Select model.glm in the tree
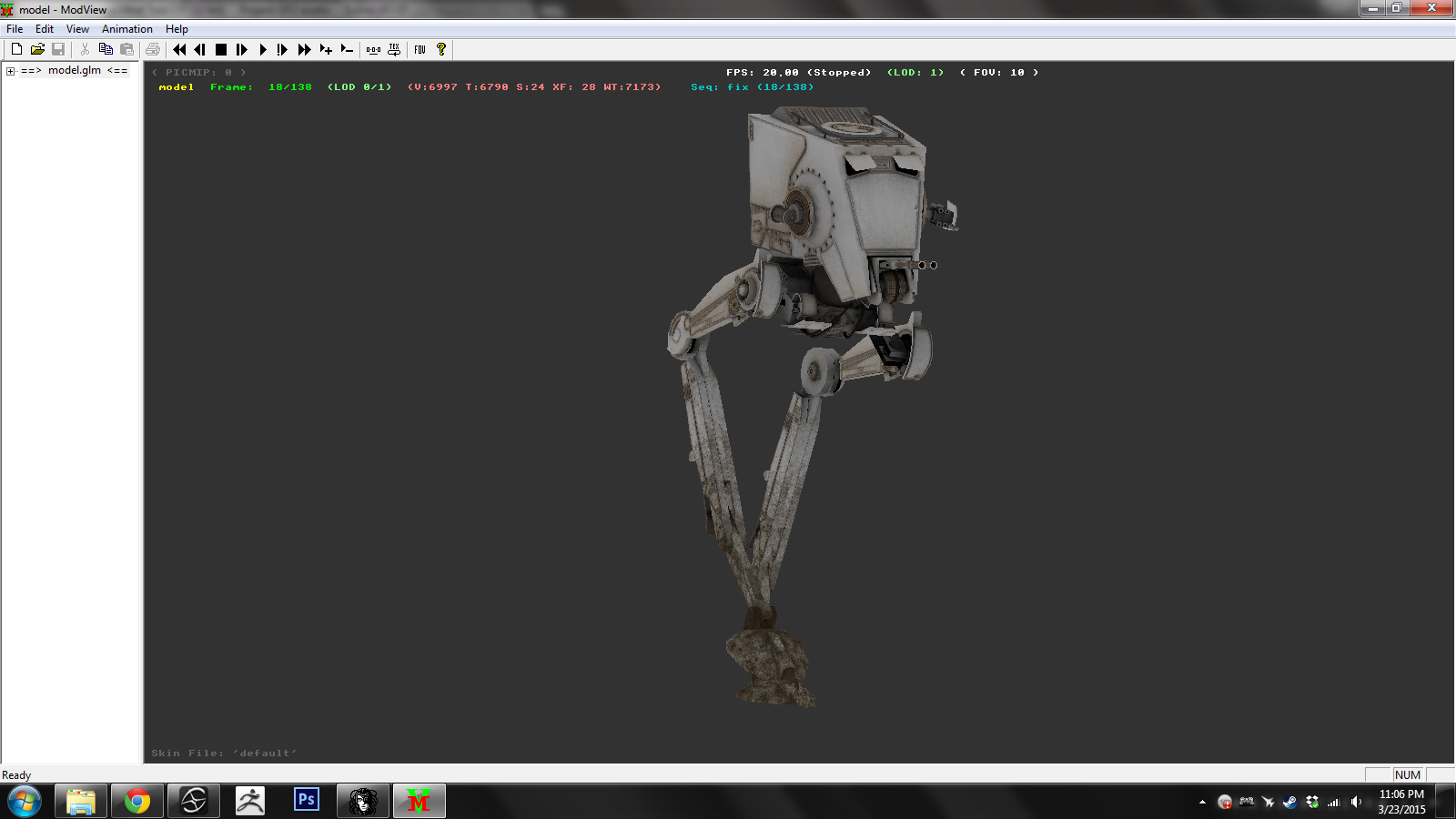 click(x=75, y=70)
